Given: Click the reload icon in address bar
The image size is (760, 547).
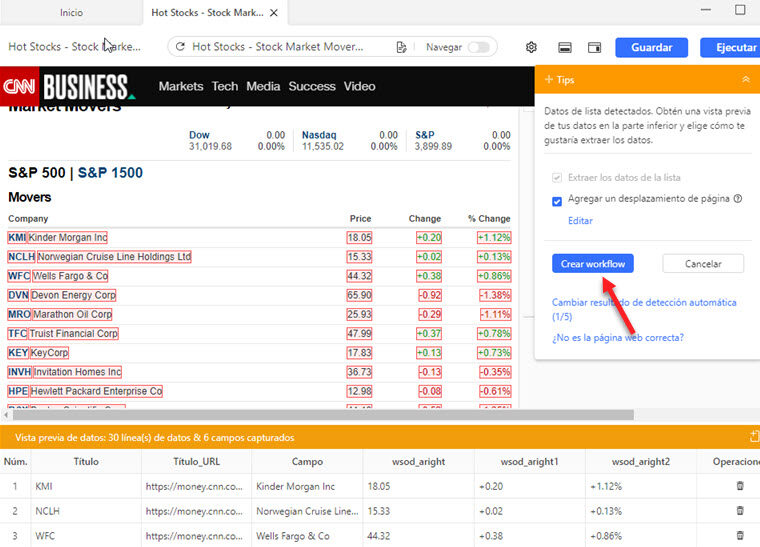Looking at the screenshot, I should (180, 47).
